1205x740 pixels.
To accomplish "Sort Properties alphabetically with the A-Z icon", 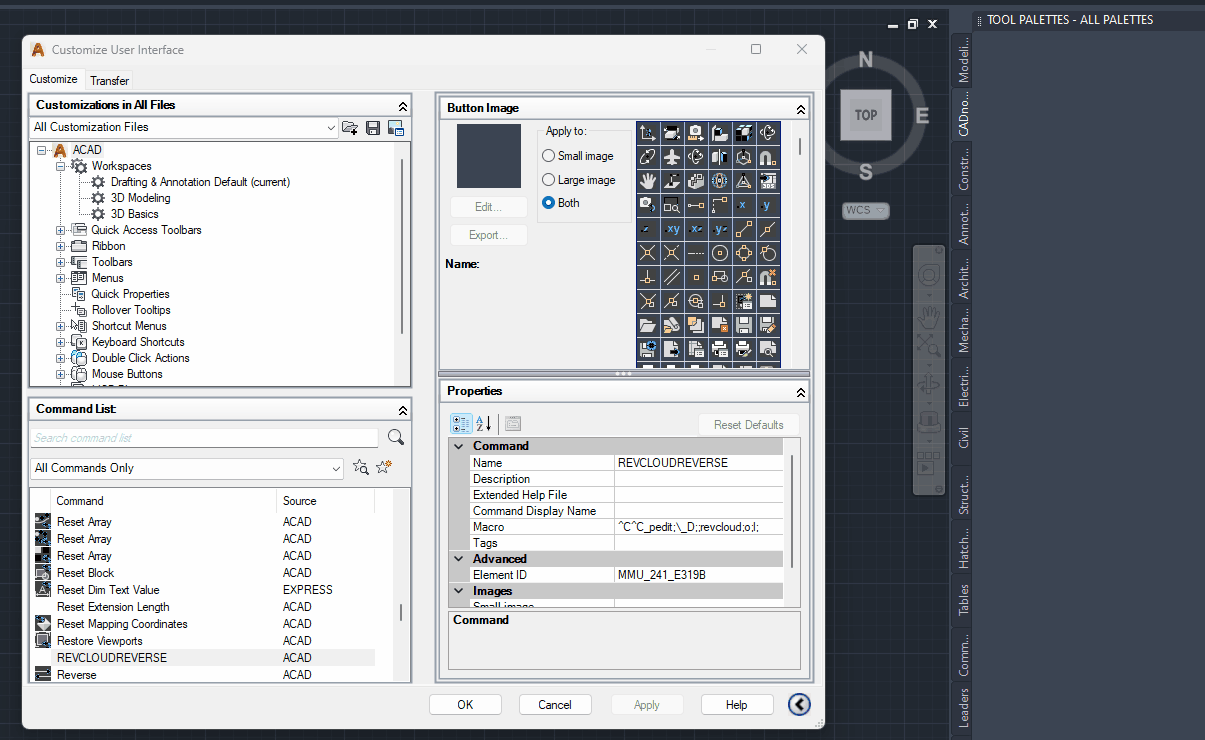I will coord(481,423).
